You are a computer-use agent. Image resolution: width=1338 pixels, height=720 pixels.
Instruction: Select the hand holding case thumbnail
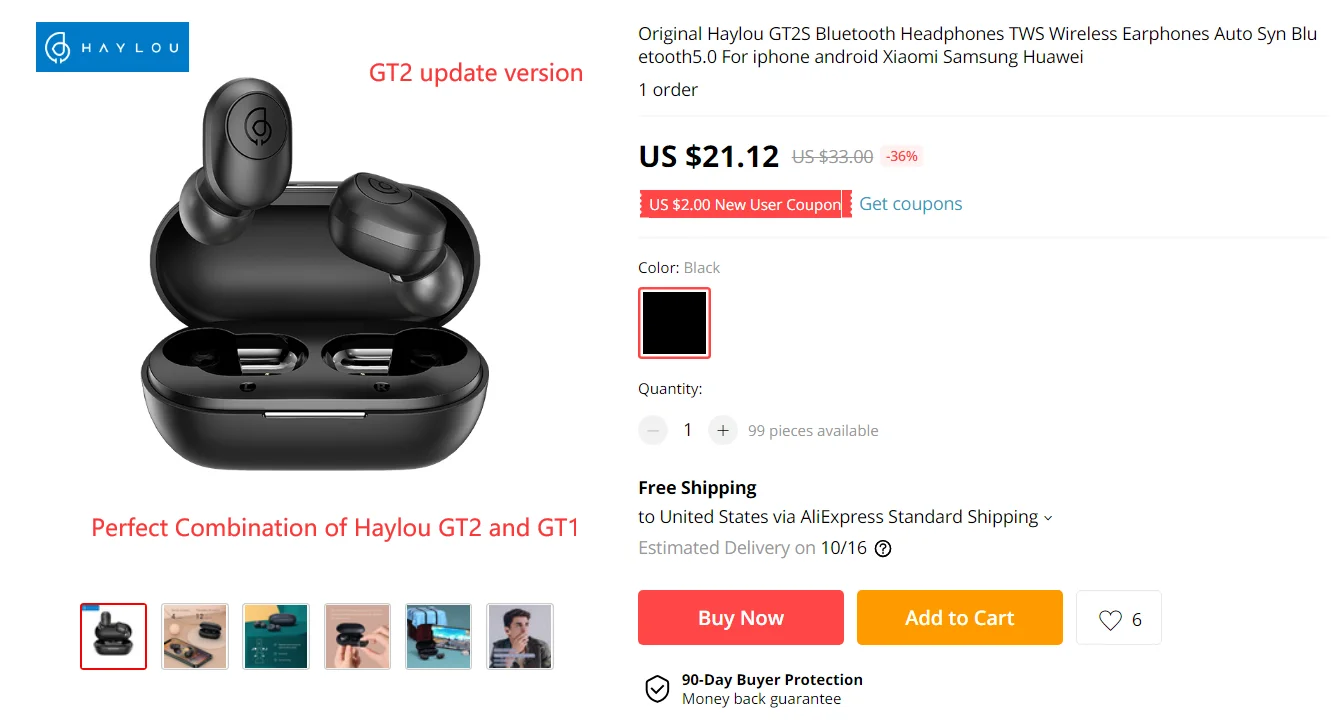[357, 636]
